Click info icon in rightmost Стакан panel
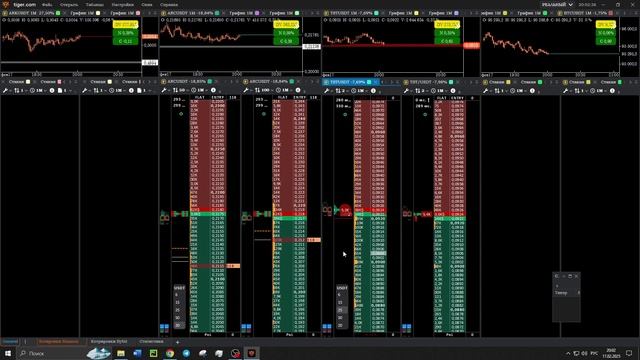640x360 pixels. (x=612, y=90)
